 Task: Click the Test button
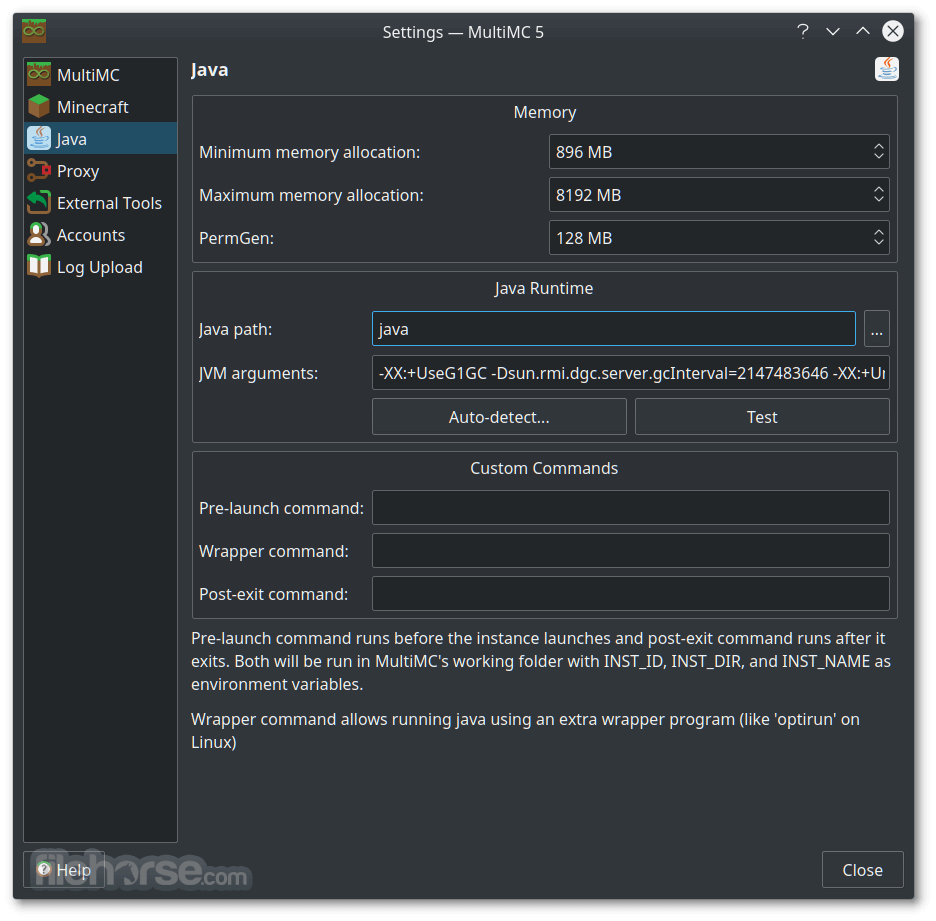pos(762,417)
